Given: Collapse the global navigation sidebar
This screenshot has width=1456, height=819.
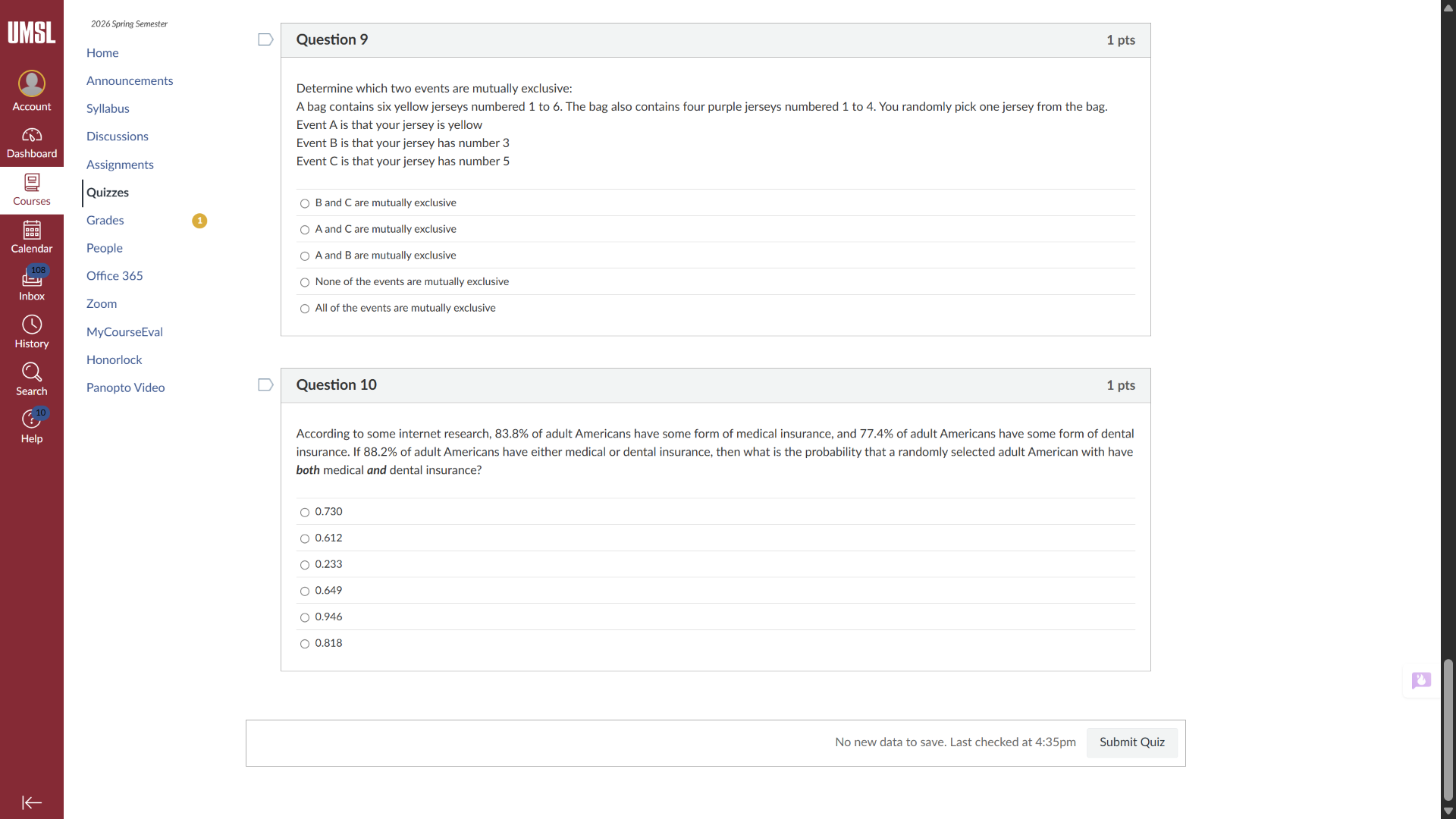Looking at the screenshot, I should pos(32,802).
